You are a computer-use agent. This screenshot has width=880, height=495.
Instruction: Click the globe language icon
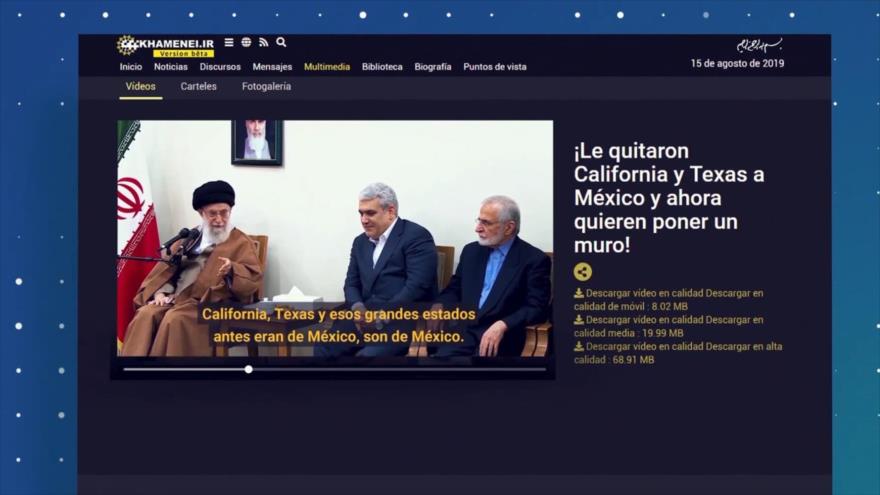pos(246,43)
